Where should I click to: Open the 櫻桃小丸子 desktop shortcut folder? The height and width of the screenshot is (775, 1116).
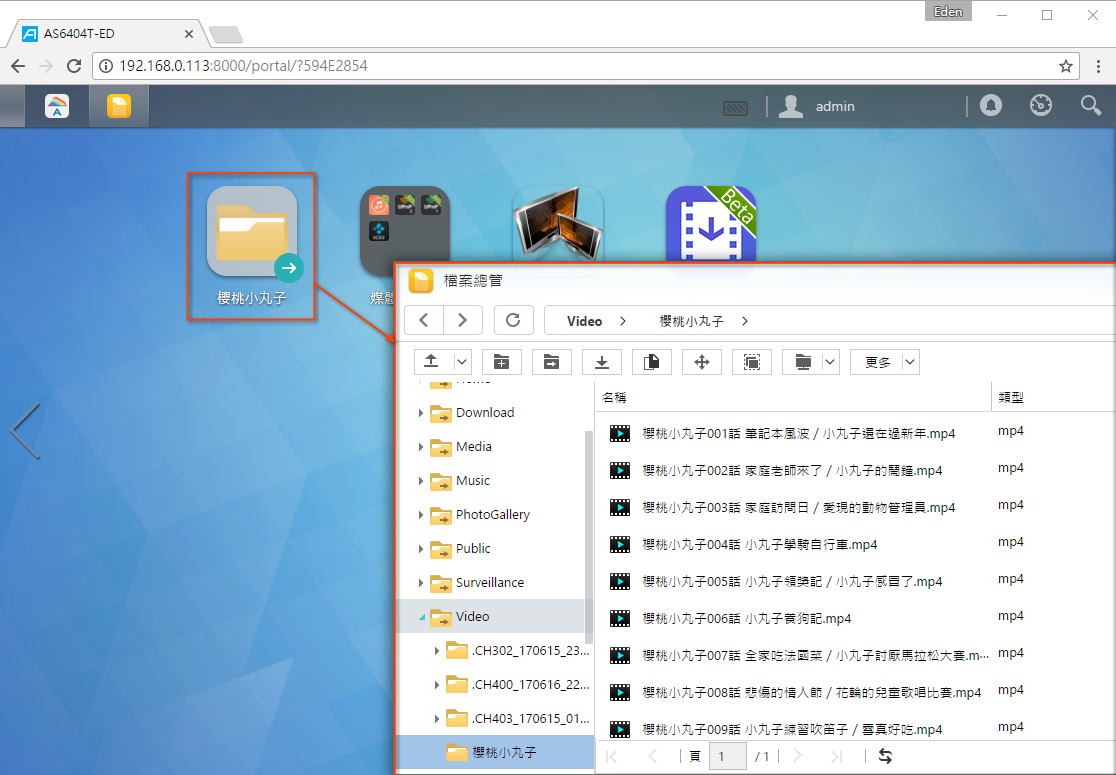click(251, 246)
